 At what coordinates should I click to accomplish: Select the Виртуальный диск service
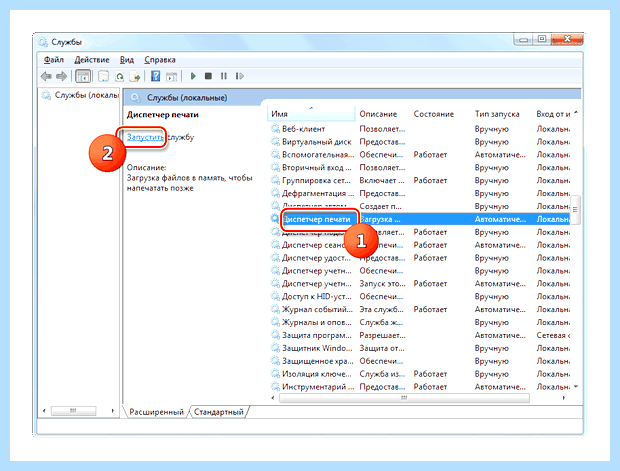[x=420, y=142]
